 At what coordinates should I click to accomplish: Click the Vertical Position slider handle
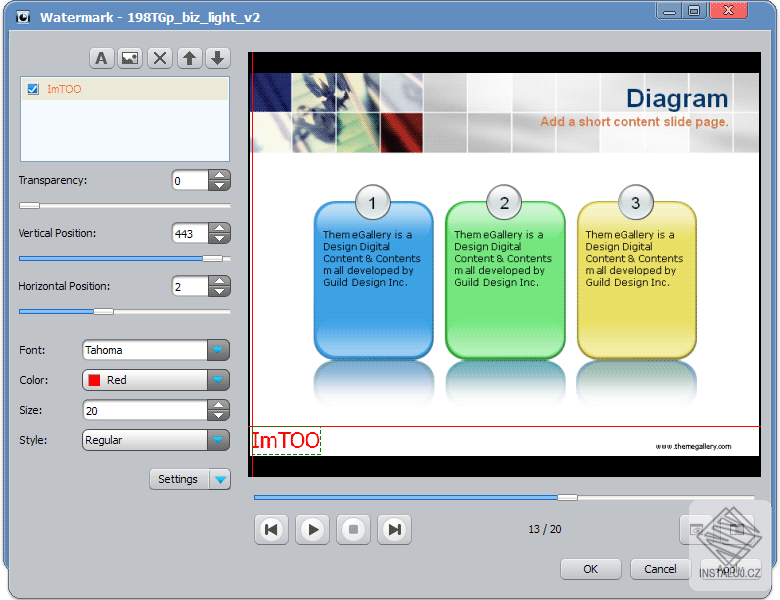(x=213, y=258)
